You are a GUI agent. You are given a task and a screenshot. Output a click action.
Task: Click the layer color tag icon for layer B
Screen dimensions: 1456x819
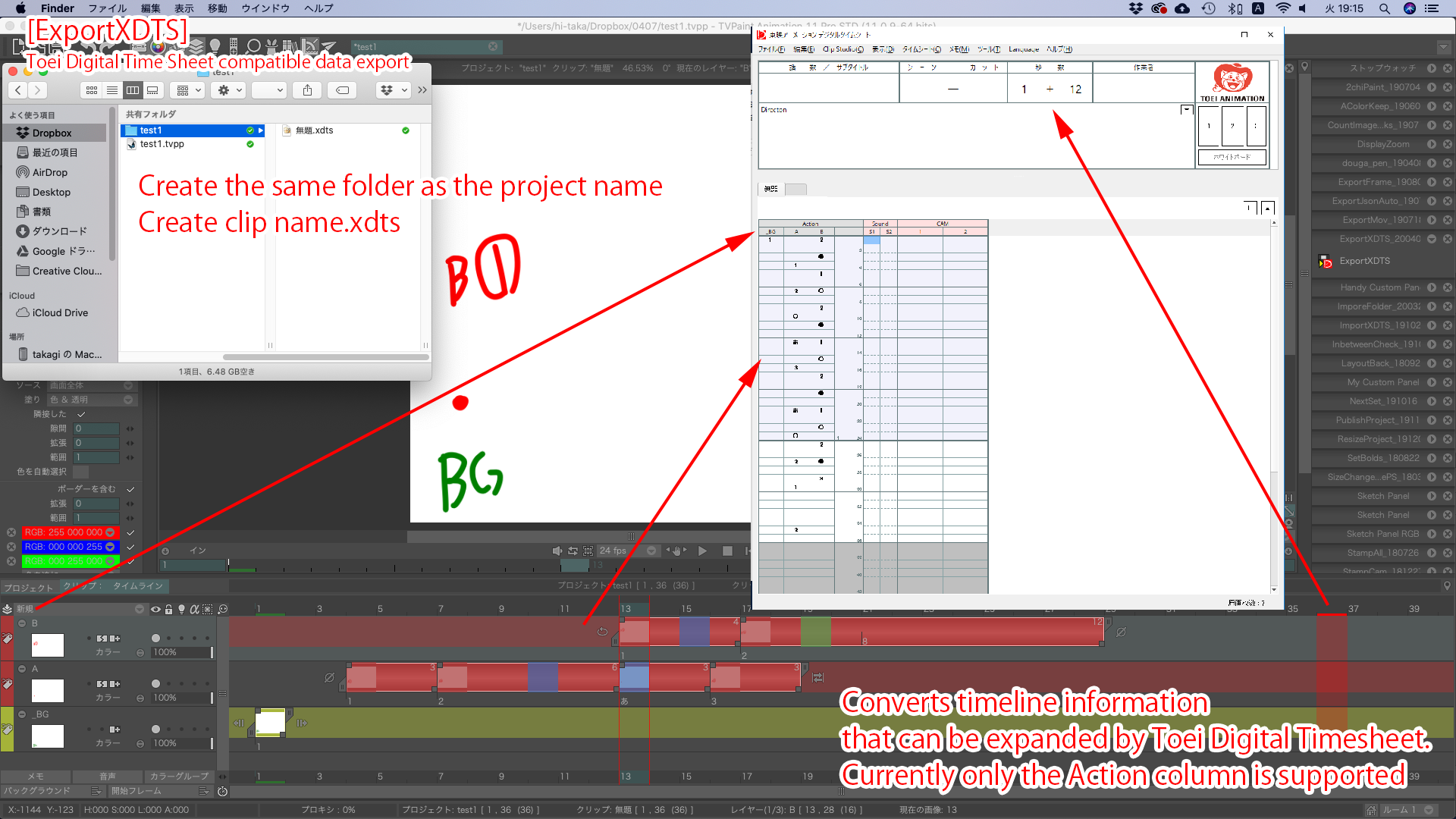point(7,639)
